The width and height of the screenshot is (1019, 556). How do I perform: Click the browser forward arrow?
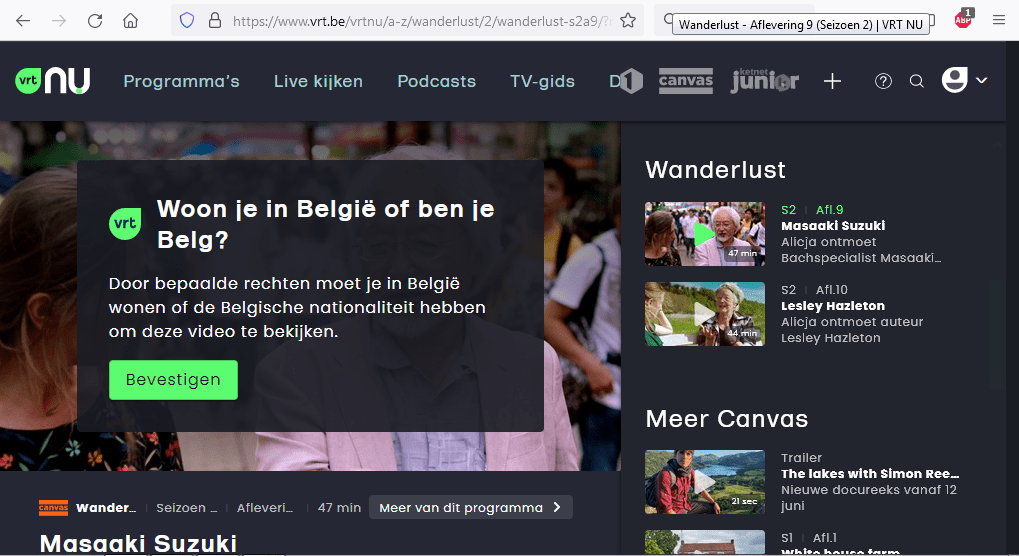58,21
